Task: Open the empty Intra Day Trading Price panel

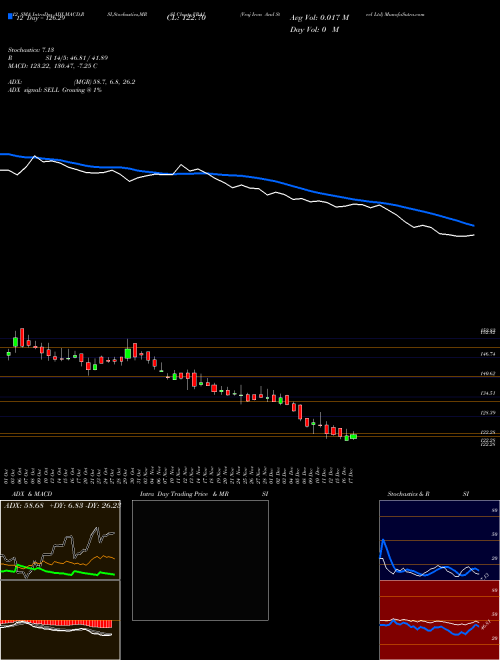Action: click(x=200, y=560)
